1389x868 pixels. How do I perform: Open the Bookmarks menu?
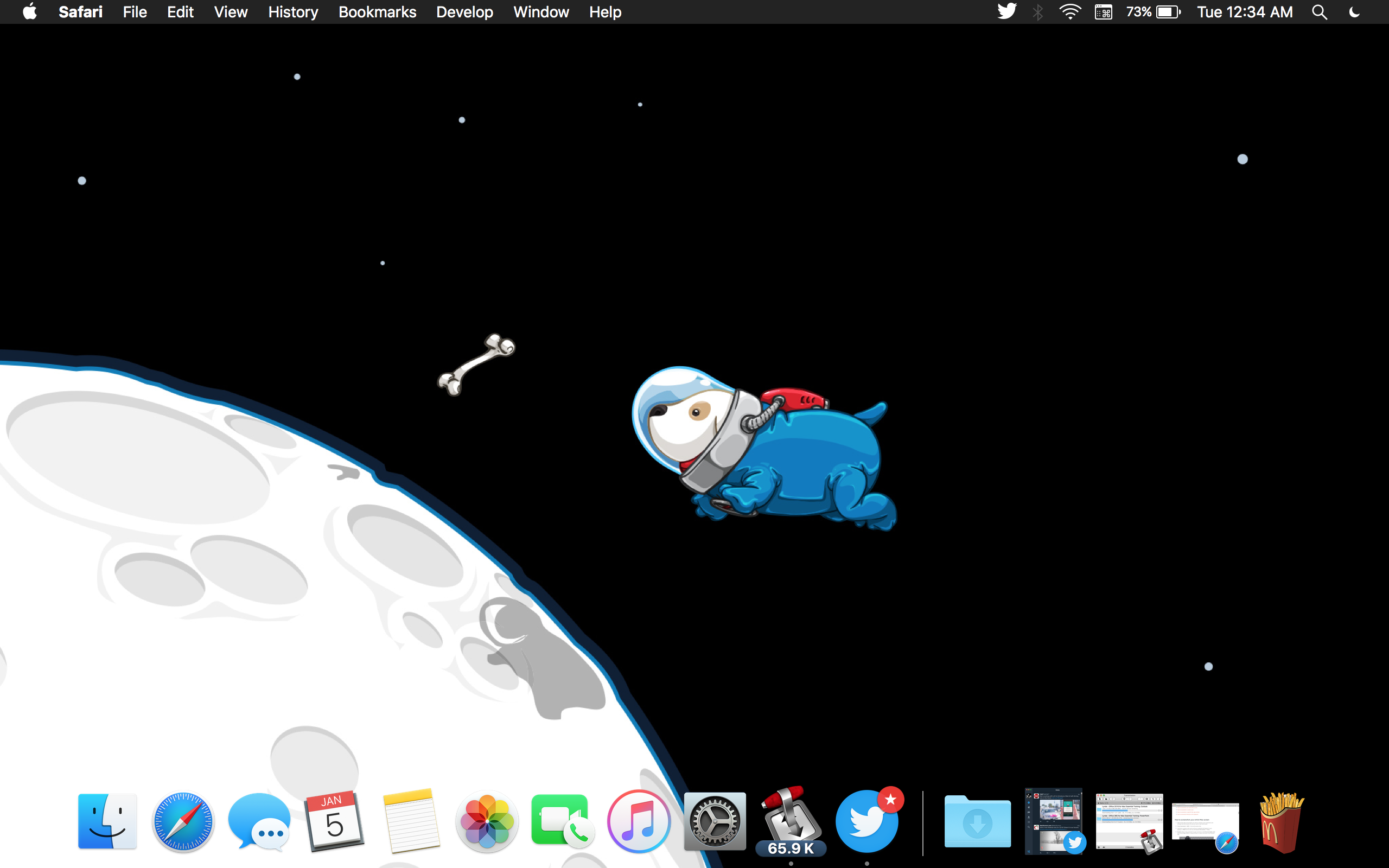point(377,12)
